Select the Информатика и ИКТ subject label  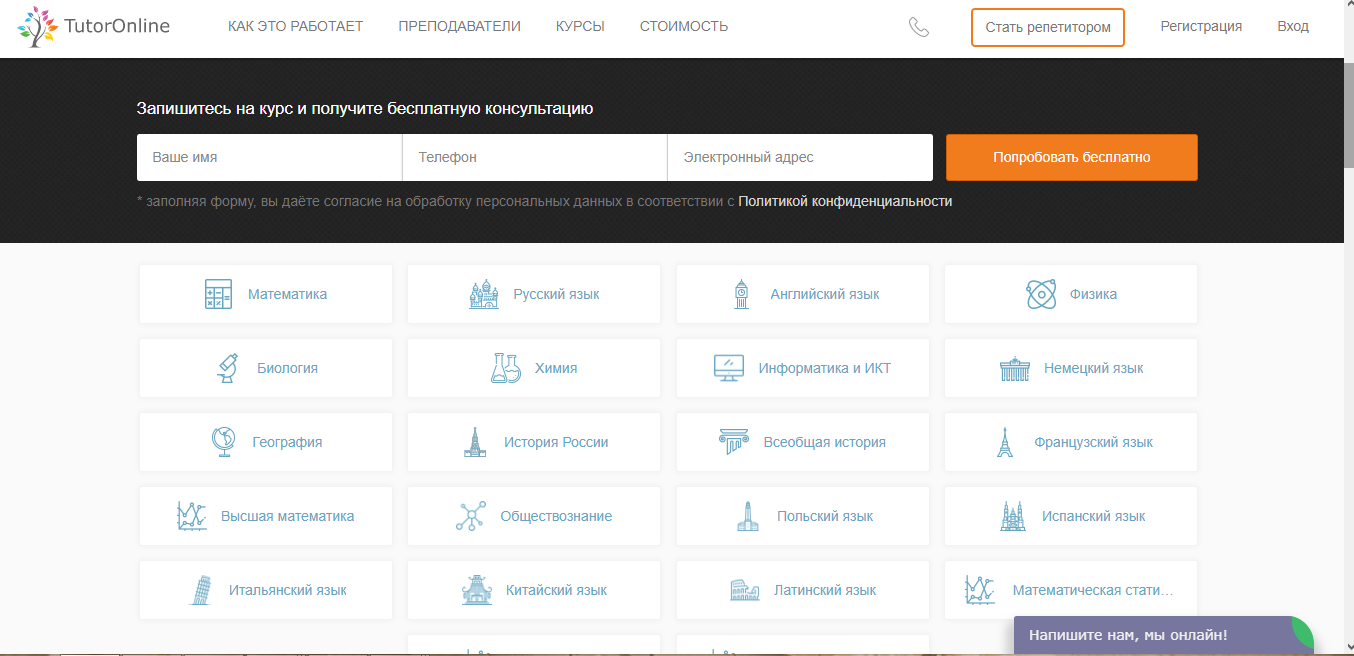point(825,368)
